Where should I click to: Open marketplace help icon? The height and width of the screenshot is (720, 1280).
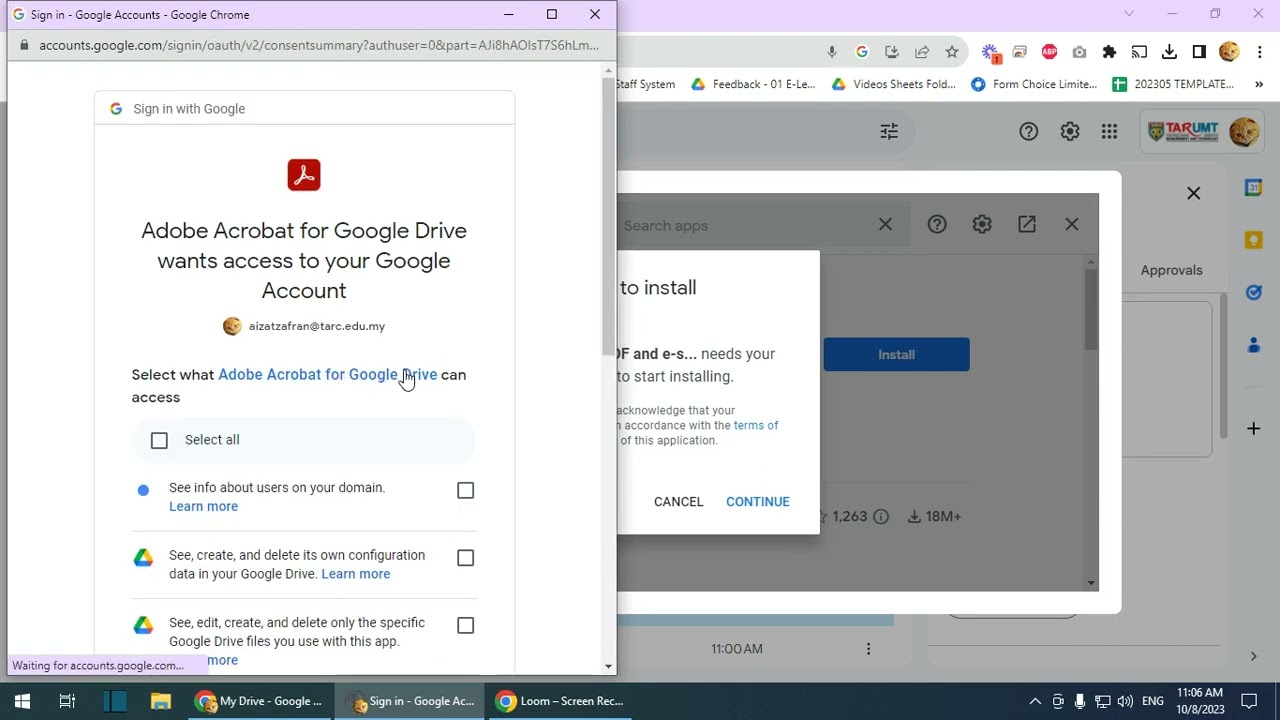[x=937, y=225]
